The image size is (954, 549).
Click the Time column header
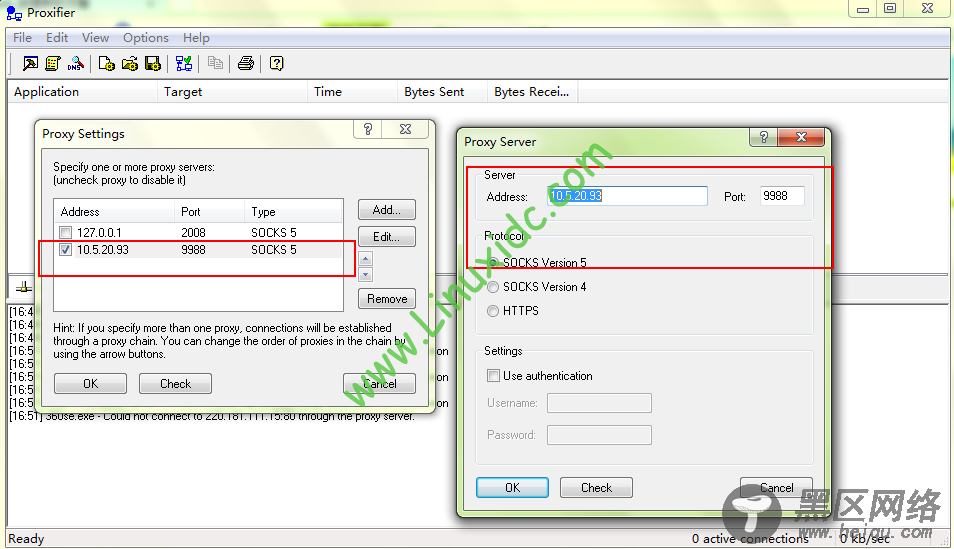(352, 92)
